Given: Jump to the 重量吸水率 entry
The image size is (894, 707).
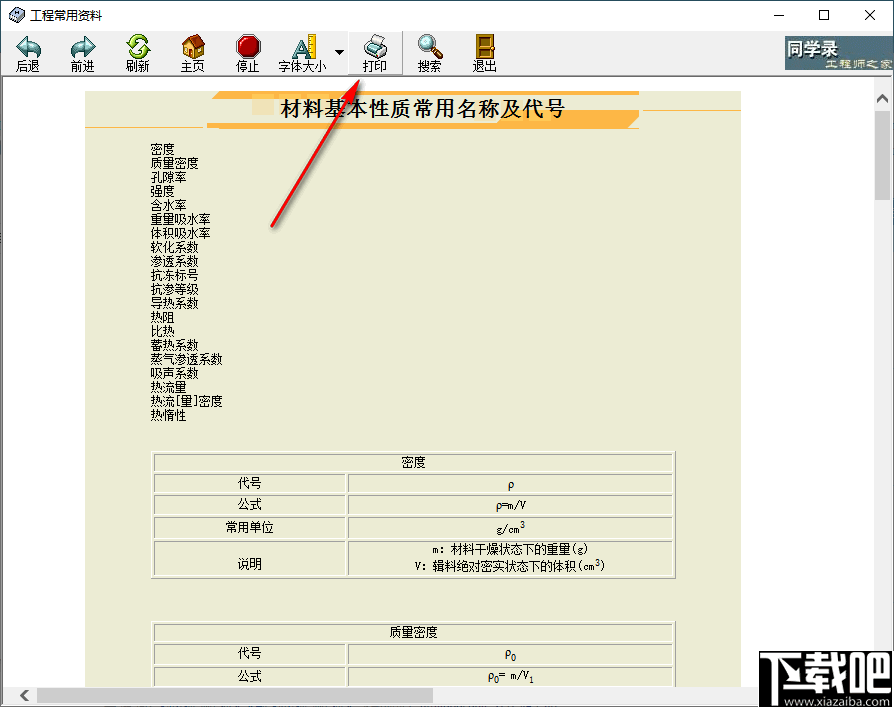Looking at the screenshot, I should click(180, 219).
